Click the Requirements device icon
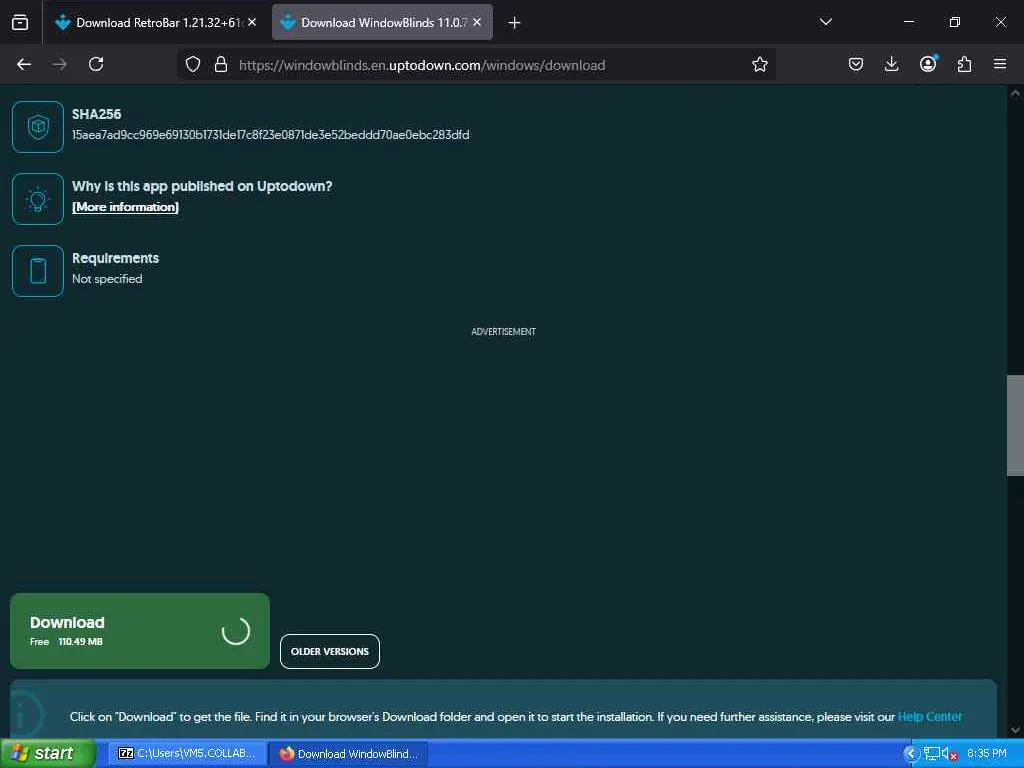The image size is (1024, 768). 38,270
